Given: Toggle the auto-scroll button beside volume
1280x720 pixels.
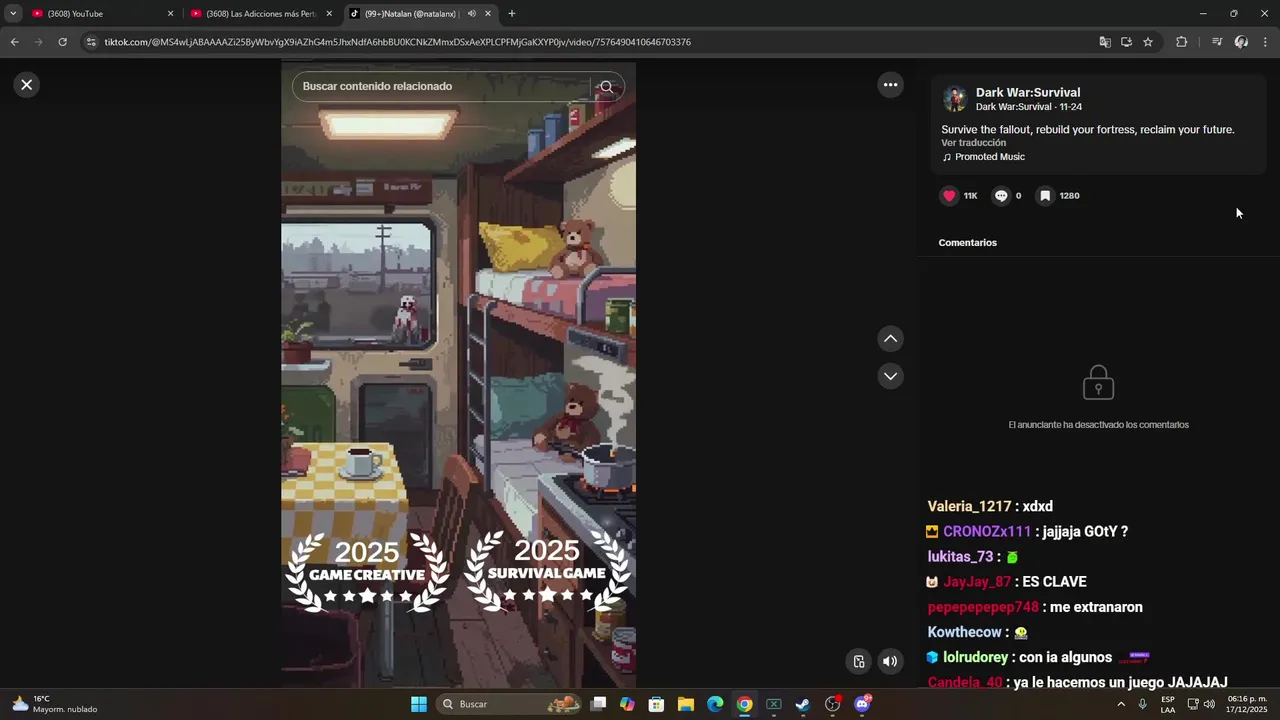Looking at the screenshot, I should [859, 661].
